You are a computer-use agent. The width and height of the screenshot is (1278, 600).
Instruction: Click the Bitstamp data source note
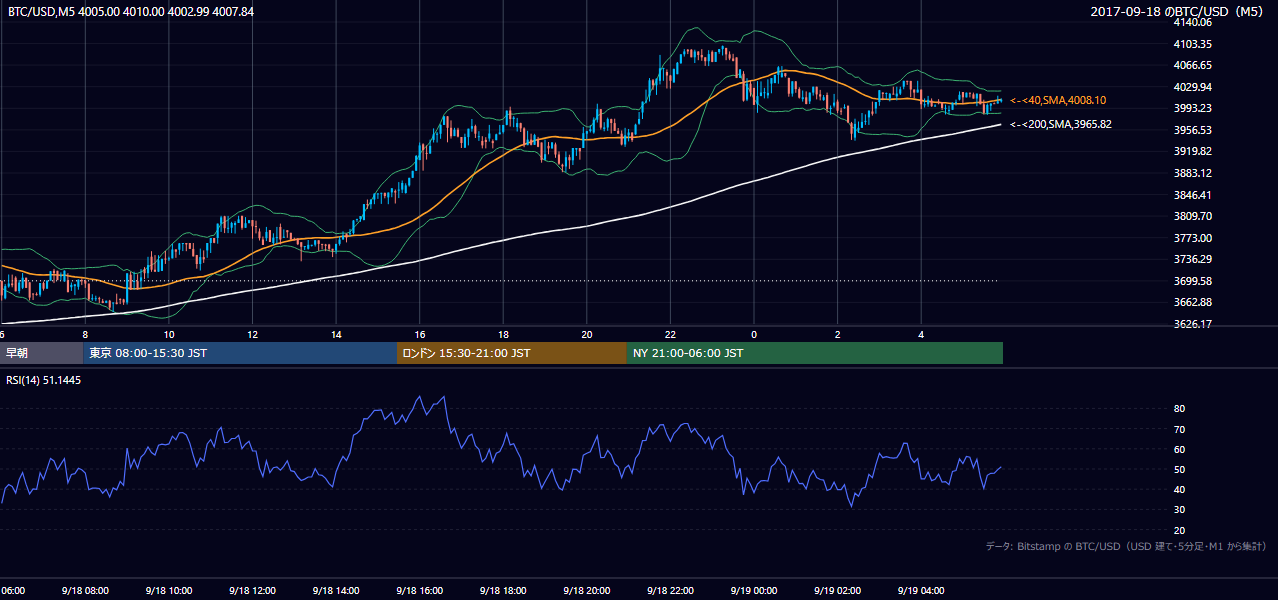(x=1127, y=546)
